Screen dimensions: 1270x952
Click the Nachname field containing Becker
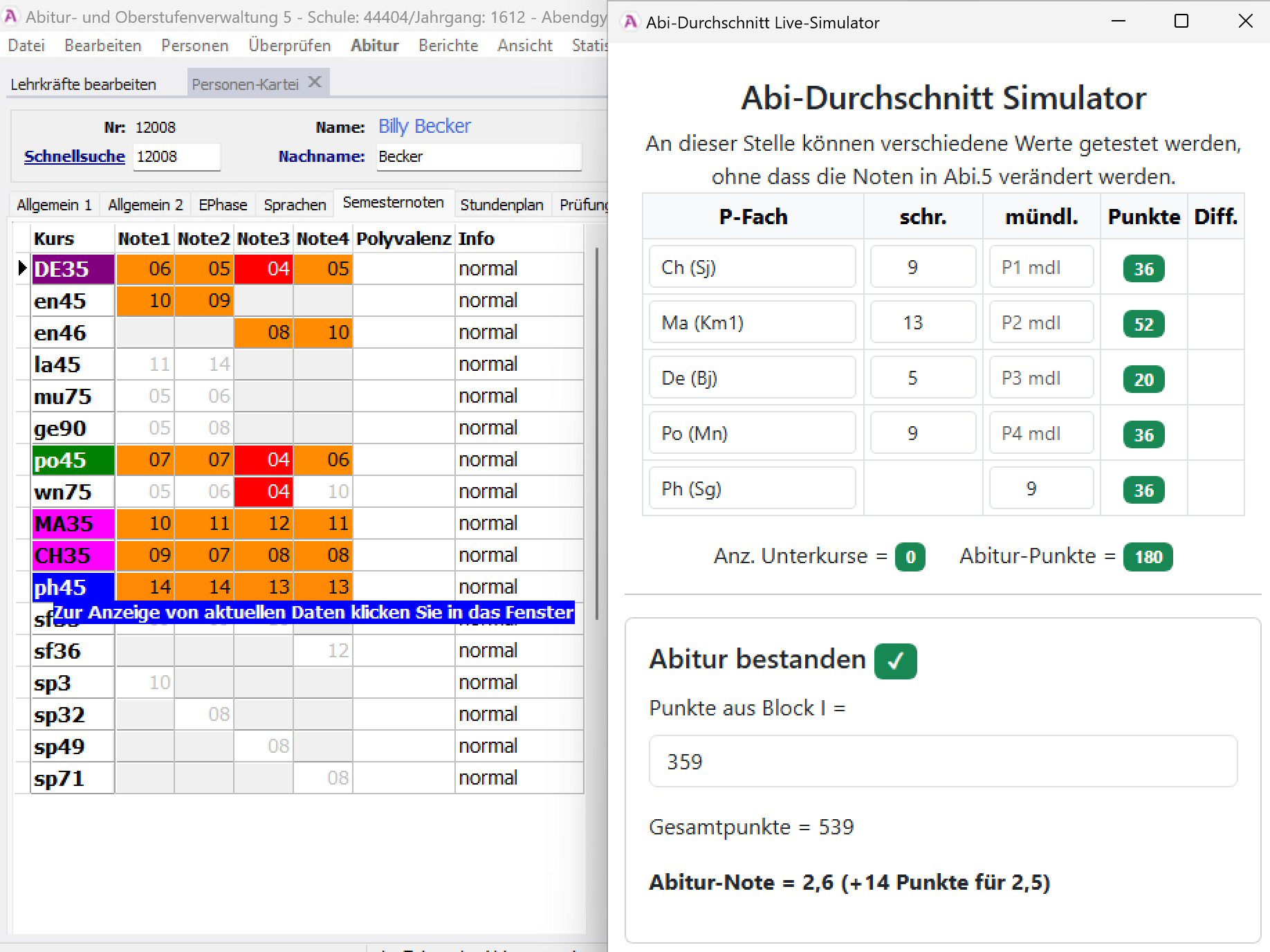pos(479,156)
